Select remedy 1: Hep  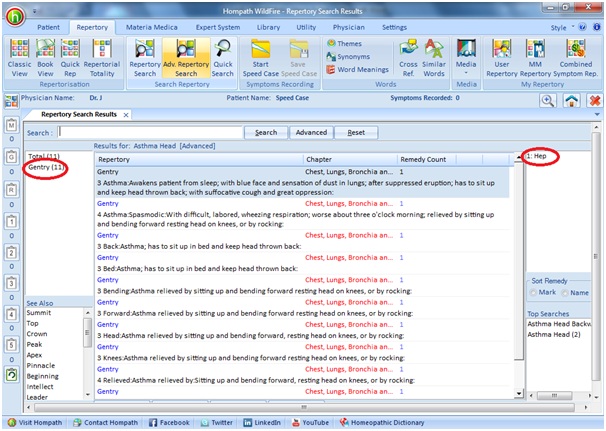tap(537, 156)
